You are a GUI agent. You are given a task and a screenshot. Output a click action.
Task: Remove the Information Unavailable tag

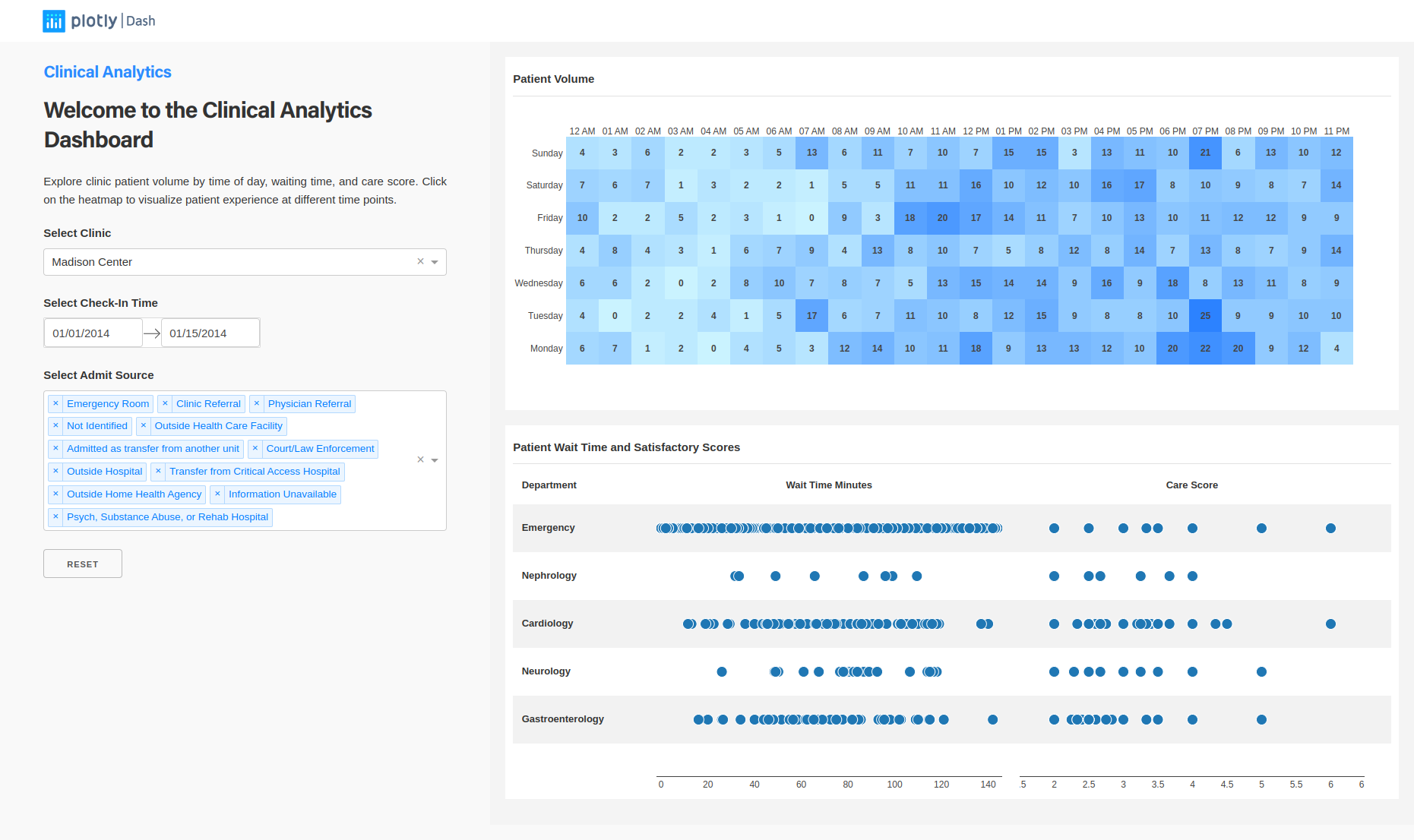pyautogui.click(x=217, y=494)
